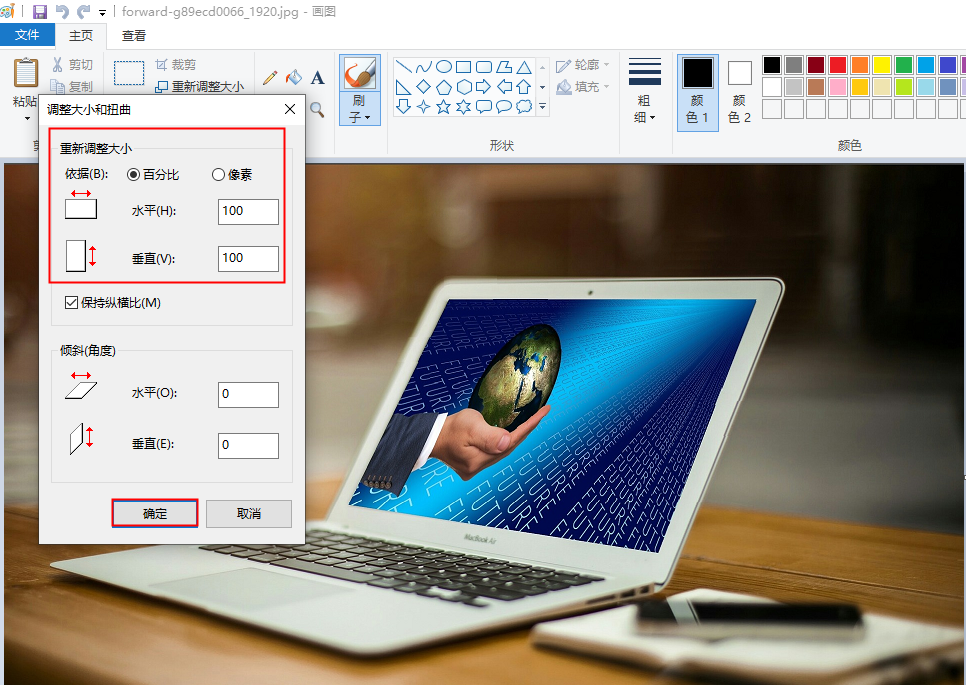Select the 百分比 (Percentage) radio button
966x685 pixels.
coord(133,174)
